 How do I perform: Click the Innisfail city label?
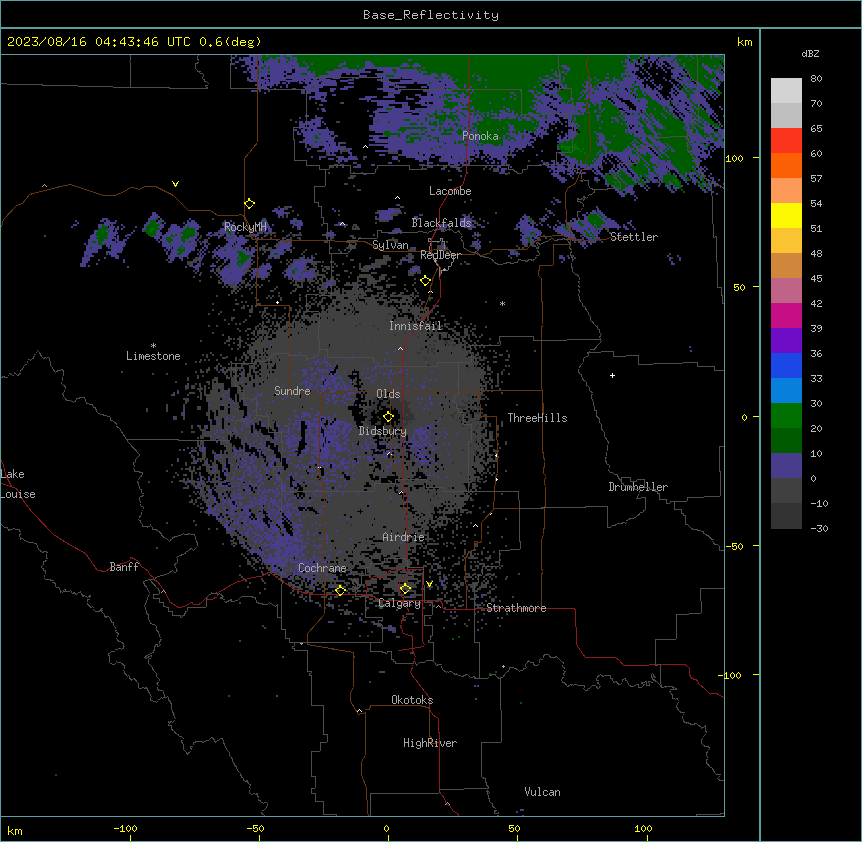click(x=416, y=326)
